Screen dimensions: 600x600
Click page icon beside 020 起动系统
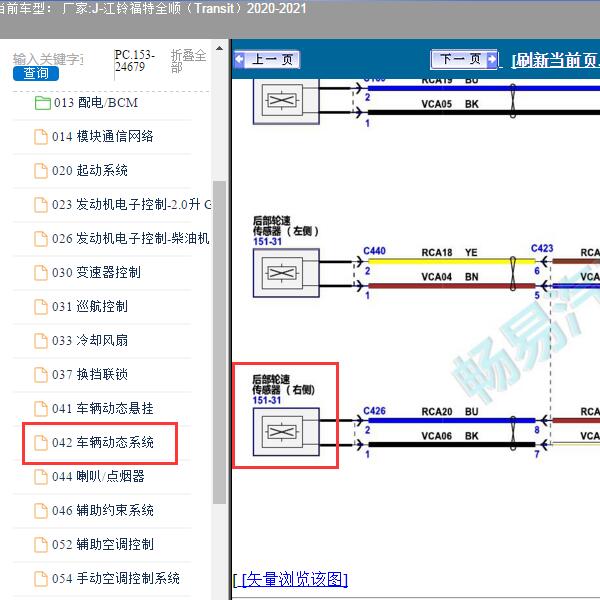41,171
